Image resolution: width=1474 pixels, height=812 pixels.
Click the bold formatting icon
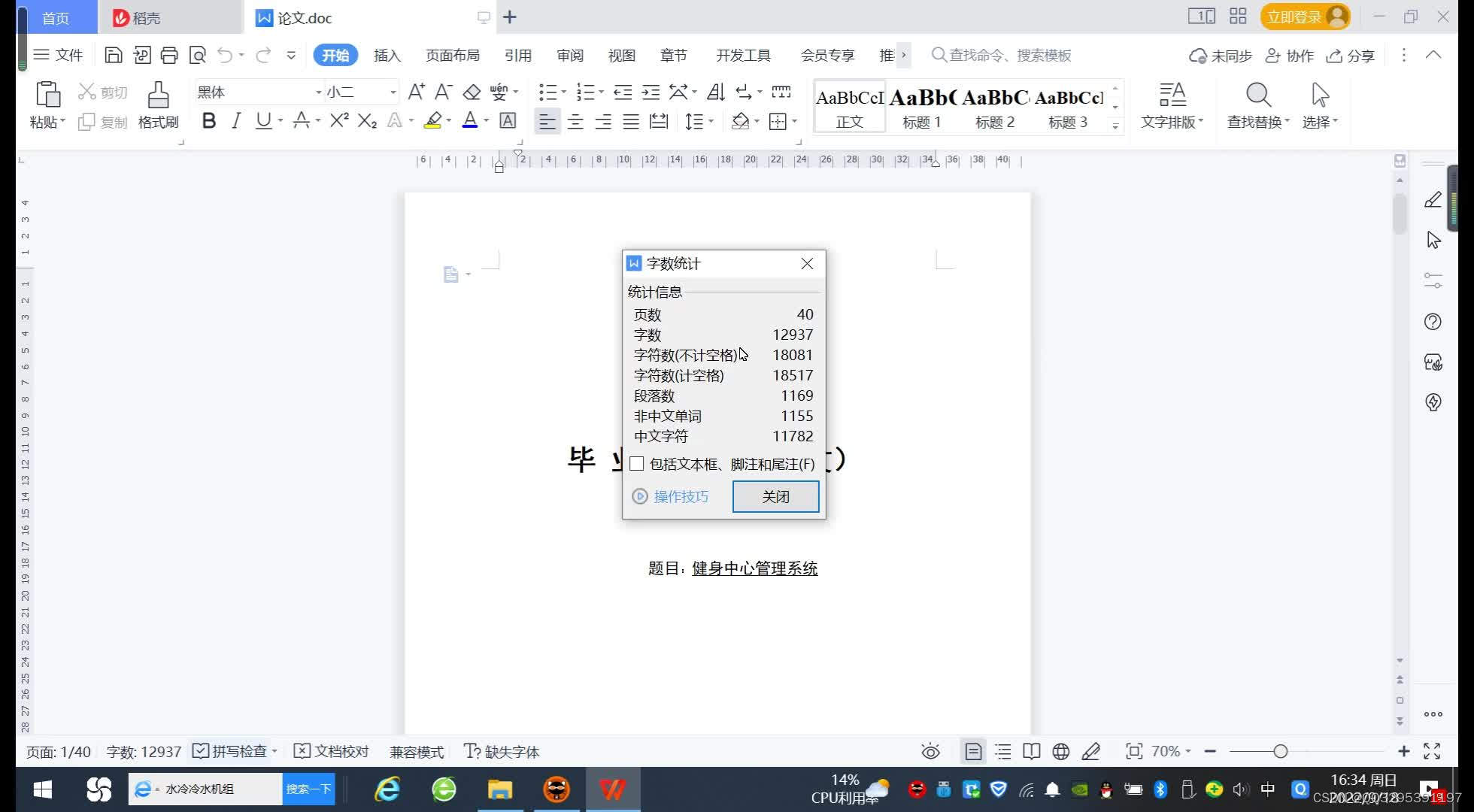point(207,121)
